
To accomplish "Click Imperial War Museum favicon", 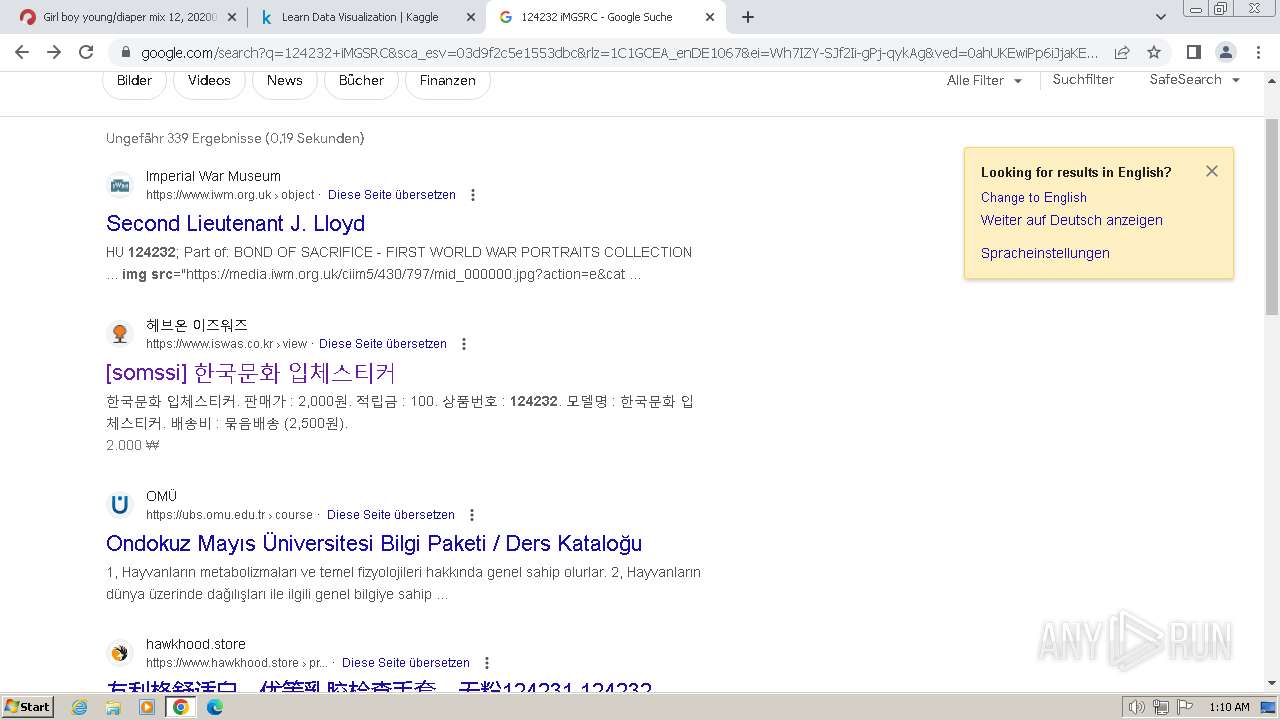I will [x=120, y=185].
